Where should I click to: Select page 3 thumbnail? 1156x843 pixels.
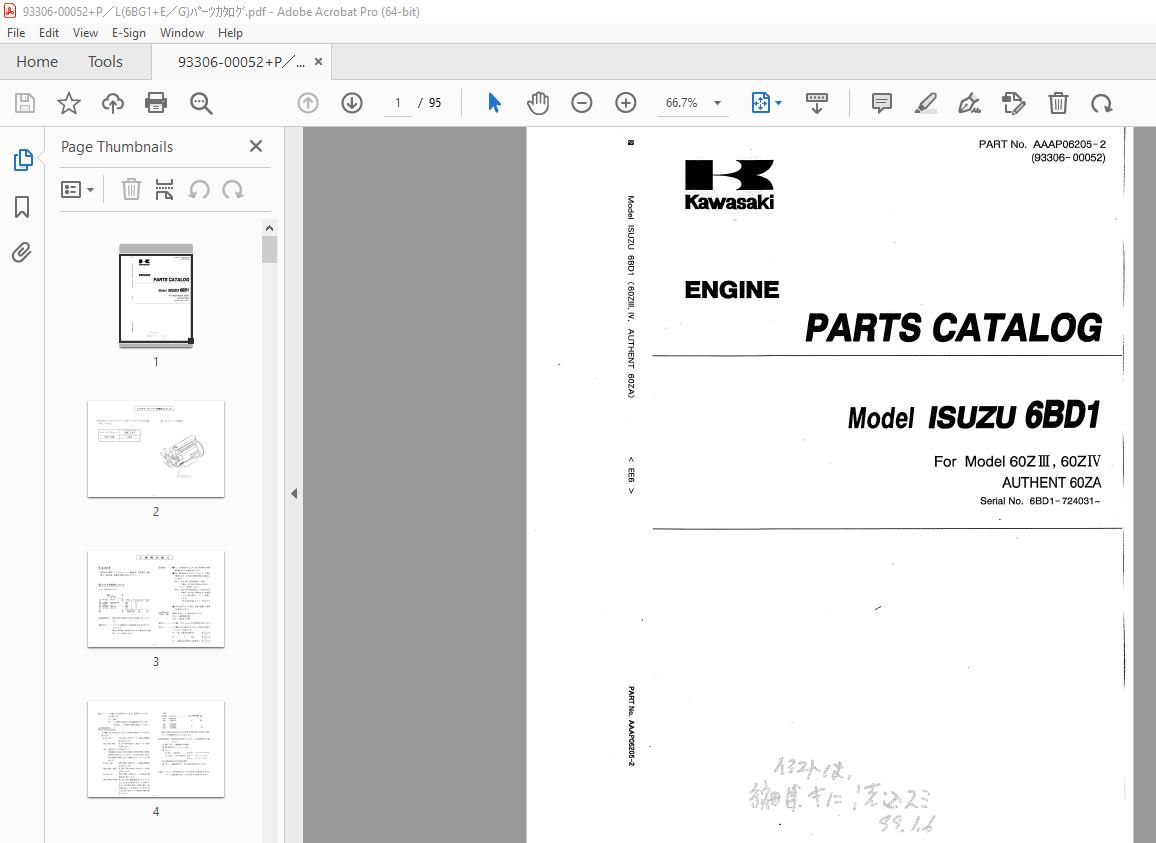(156, 599)
